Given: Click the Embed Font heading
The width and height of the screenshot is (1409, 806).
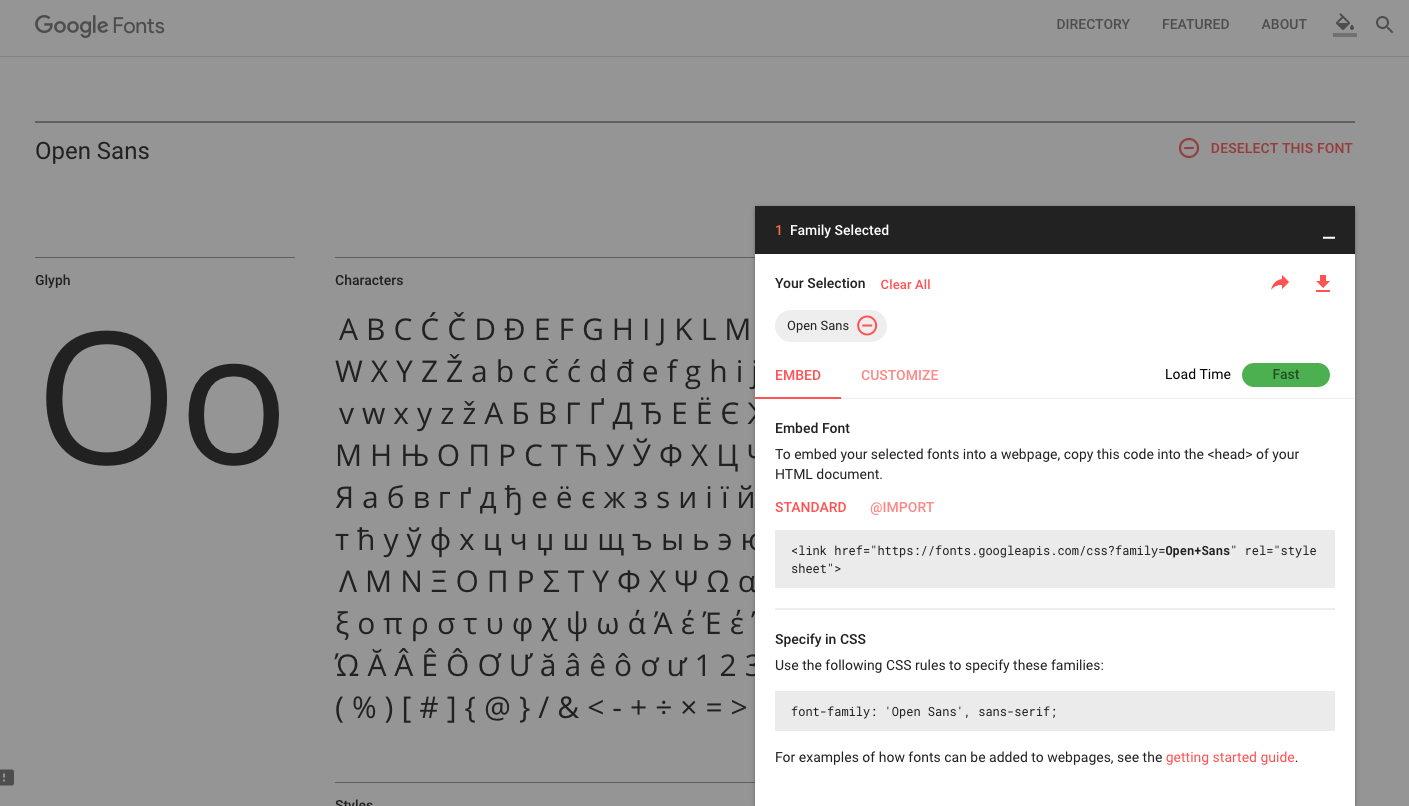Looking at the screenshot, I should pyautogui.click(x=812, y=428).
